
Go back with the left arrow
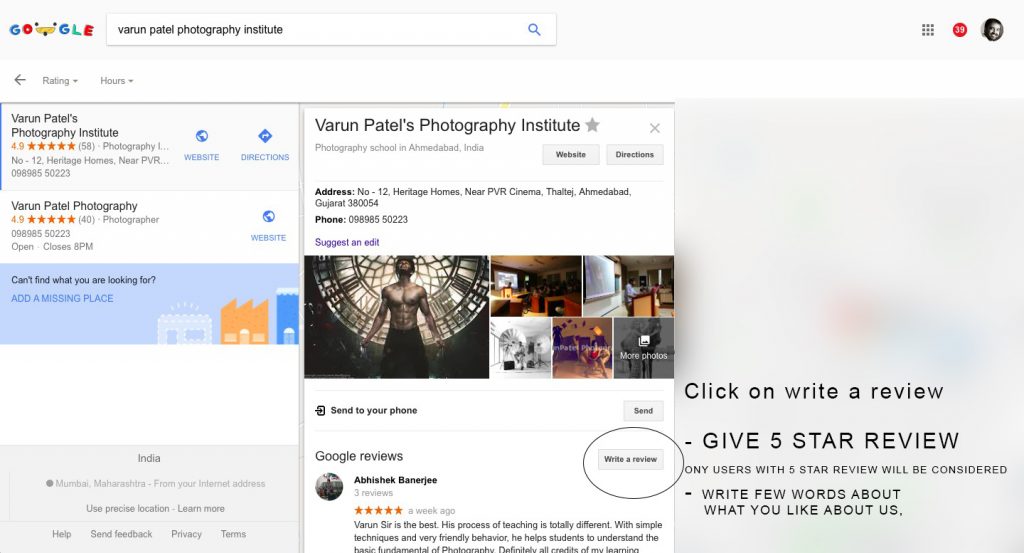(20, 80)
